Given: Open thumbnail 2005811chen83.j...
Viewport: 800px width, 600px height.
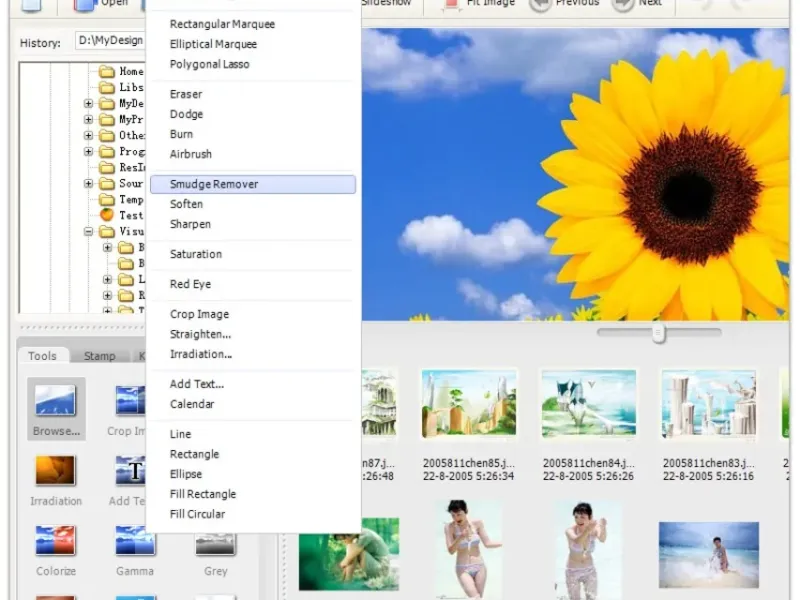Looking at the screenshot, I should (709, 404).
